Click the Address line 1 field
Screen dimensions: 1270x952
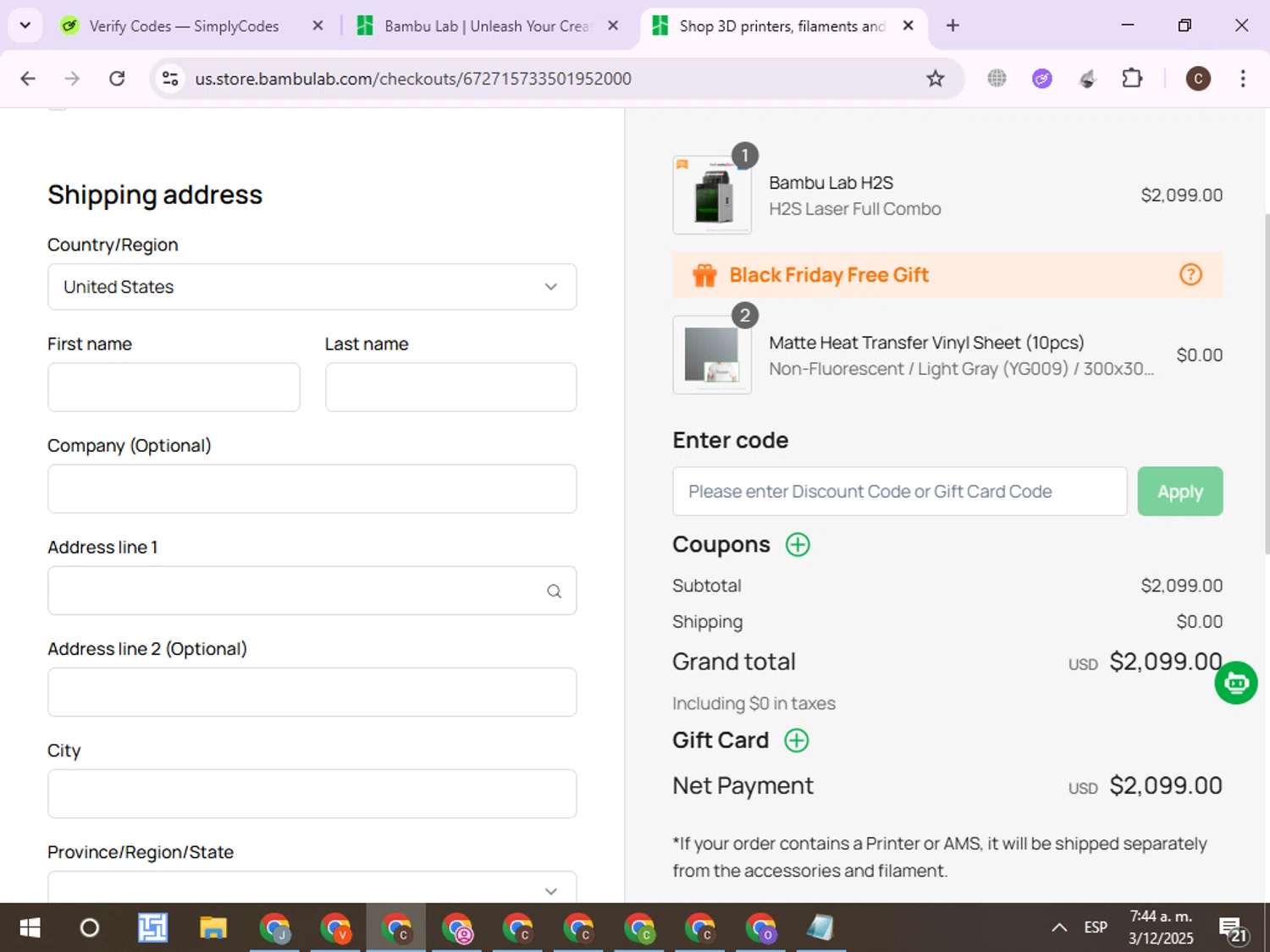click(x=312, y=591)
